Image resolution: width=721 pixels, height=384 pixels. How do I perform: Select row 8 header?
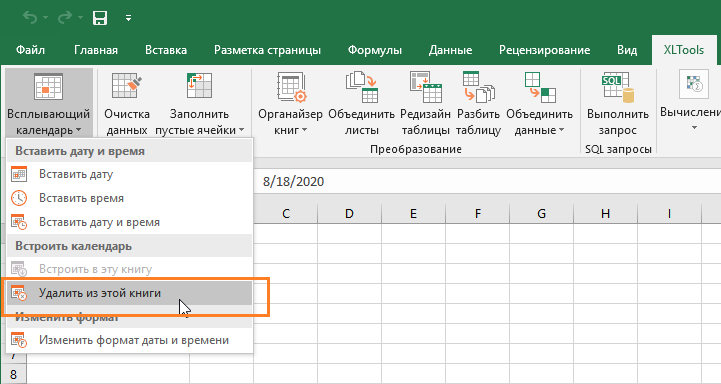pos(13,374)
